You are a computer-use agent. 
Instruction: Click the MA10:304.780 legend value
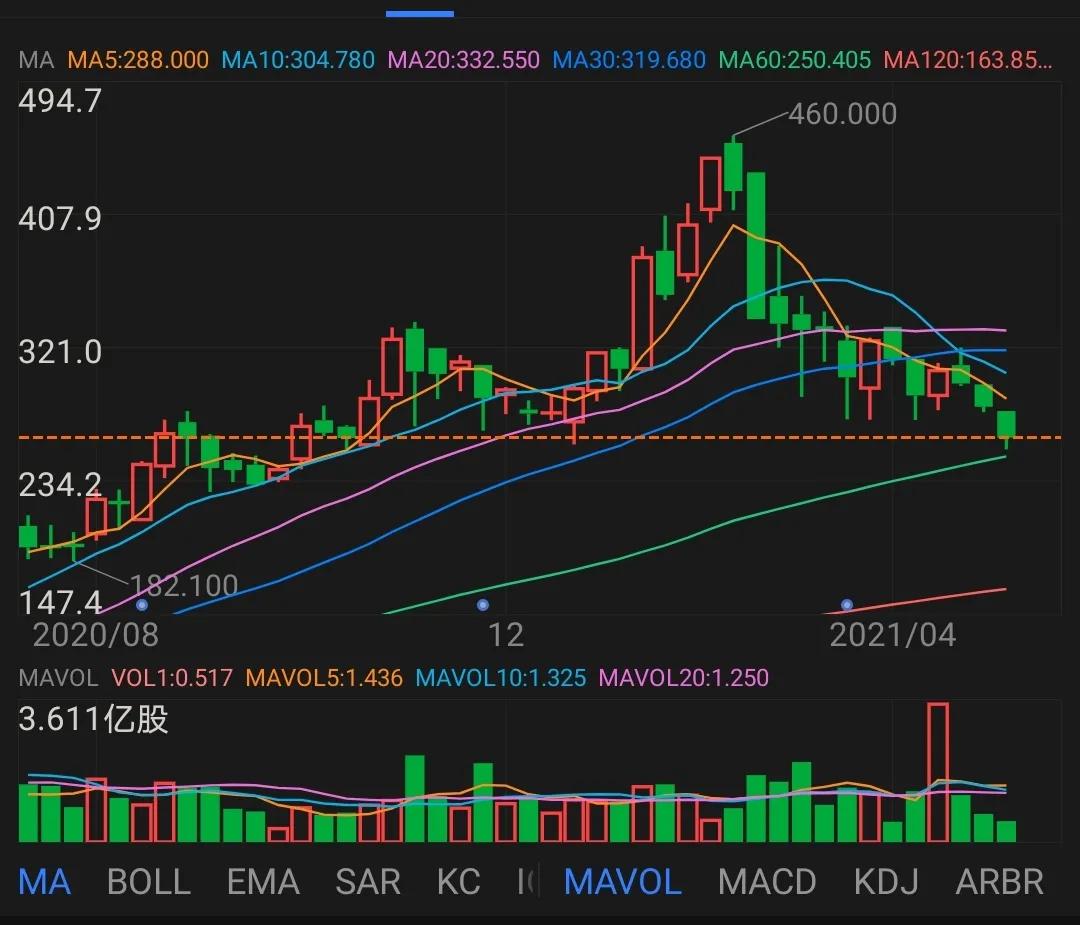point(298,60)
